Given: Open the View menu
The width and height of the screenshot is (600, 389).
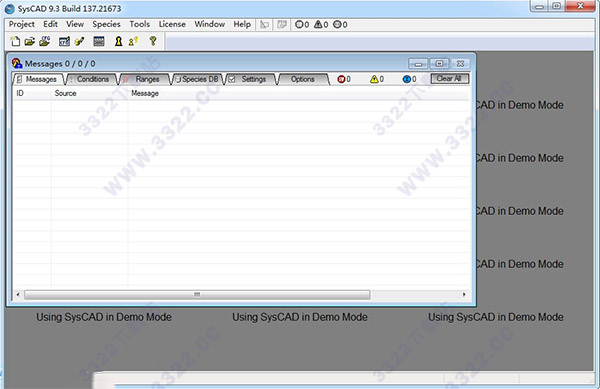Looking at the screenshot, I should pos(75,24).
